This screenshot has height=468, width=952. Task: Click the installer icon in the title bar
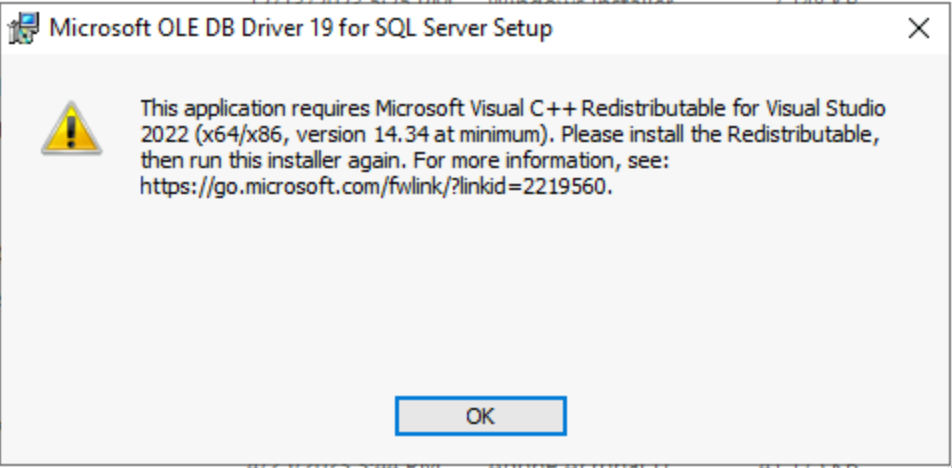click(x=23, y=29)
